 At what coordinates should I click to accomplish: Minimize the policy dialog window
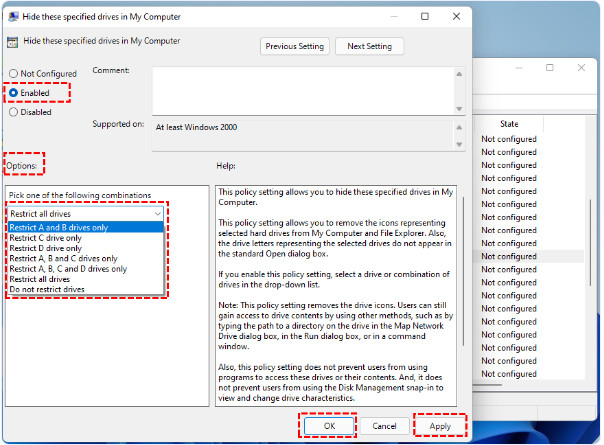click(x=394, y=16)
